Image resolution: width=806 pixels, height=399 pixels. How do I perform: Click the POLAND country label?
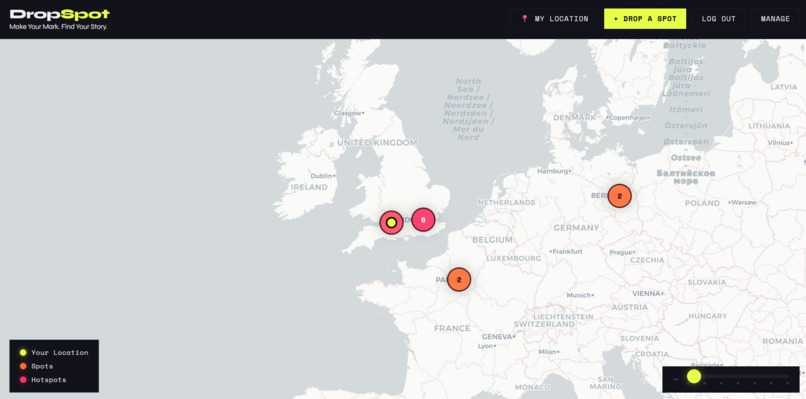click(x=702, y=203)
